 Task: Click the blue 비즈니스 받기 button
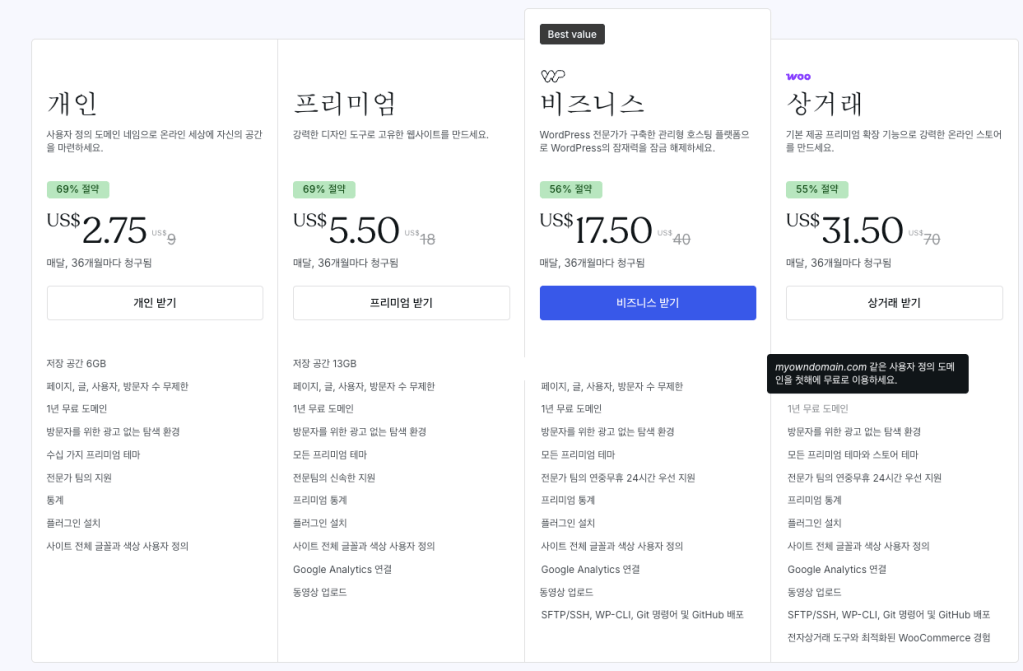(x=648, y=303)
